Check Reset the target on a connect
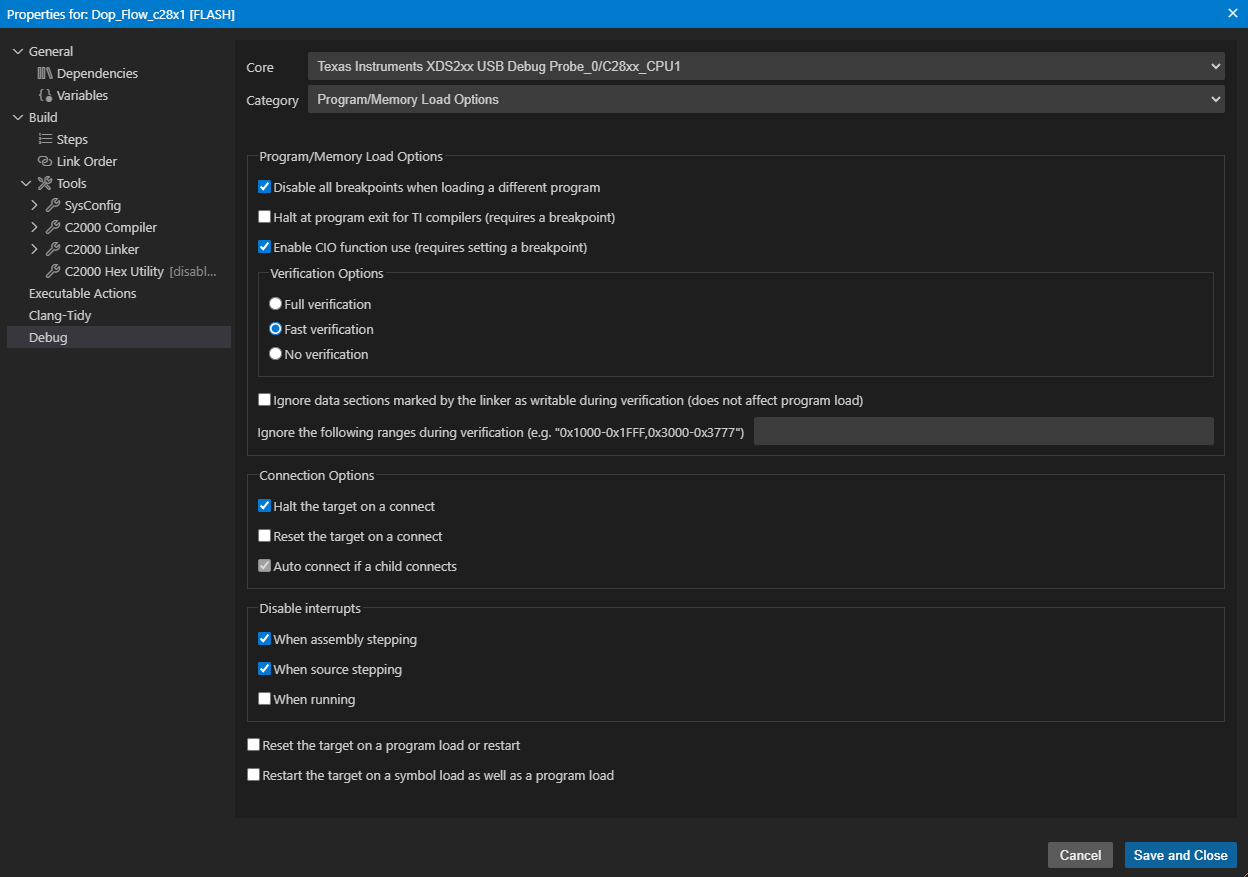This screenshot has width=1248, height=877. pyautogui.click(x=265, y=536)
